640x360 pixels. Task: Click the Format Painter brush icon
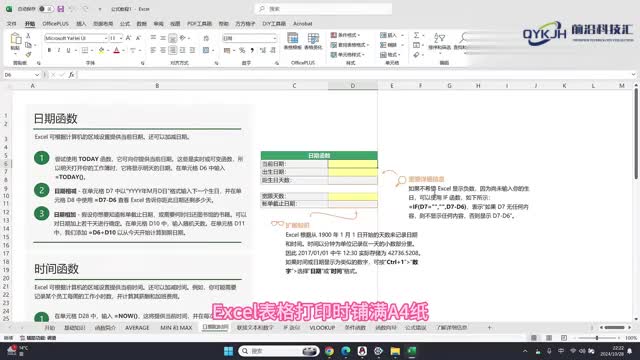[x=28, y=54]
